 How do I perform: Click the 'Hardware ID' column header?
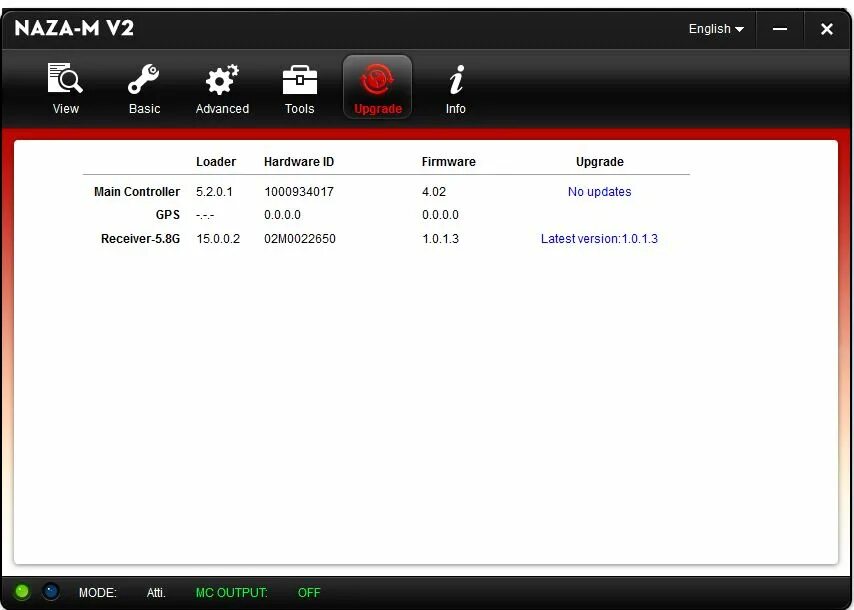(x=299, y=162)
